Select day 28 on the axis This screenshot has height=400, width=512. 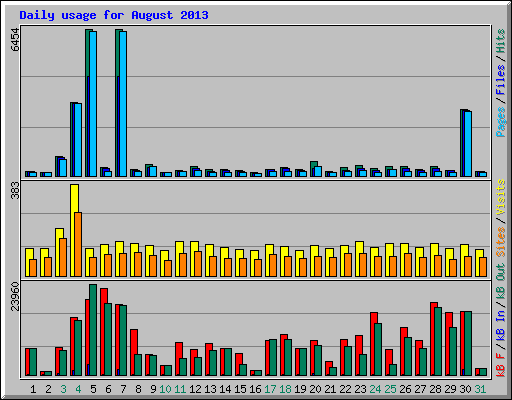(435, 389)
